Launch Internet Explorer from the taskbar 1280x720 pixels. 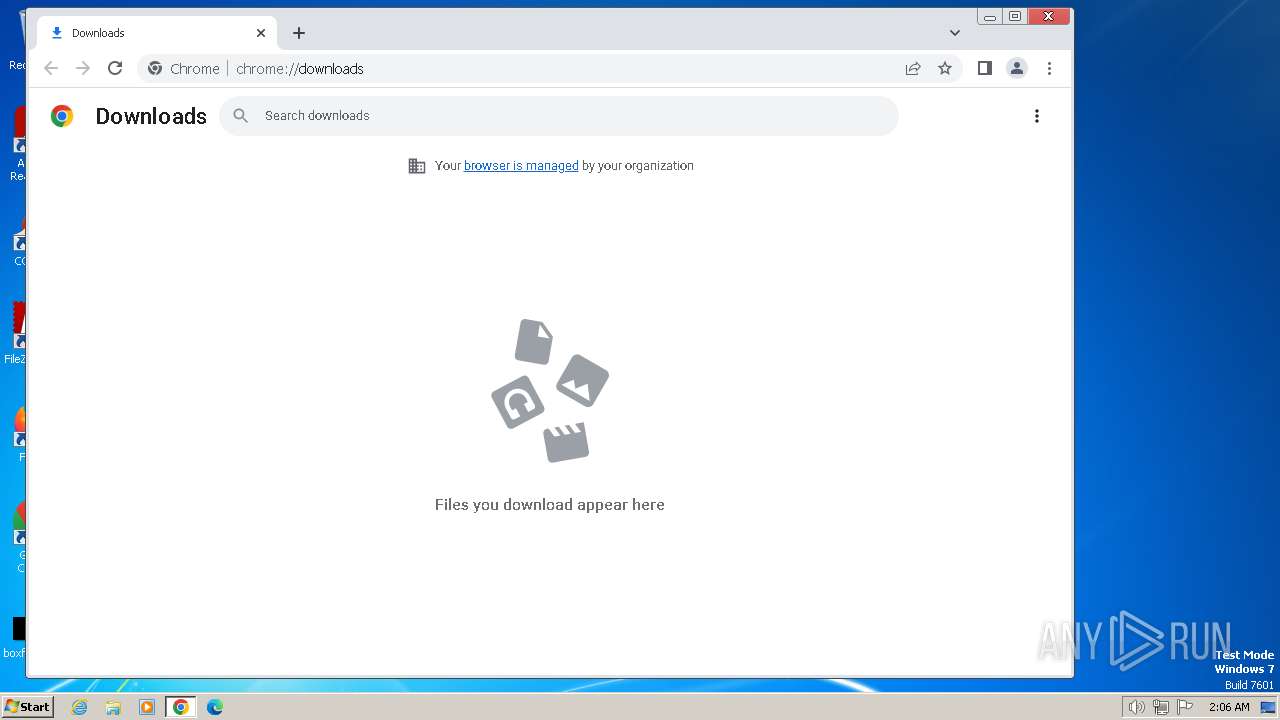(x=80, y=707)
